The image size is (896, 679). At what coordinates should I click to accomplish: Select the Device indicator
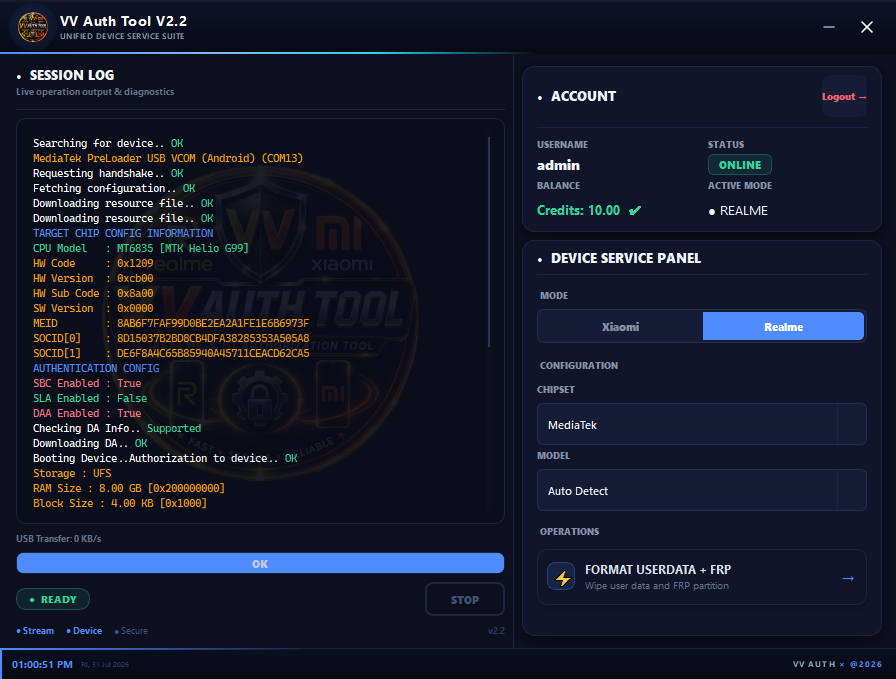tap(84, 630)
